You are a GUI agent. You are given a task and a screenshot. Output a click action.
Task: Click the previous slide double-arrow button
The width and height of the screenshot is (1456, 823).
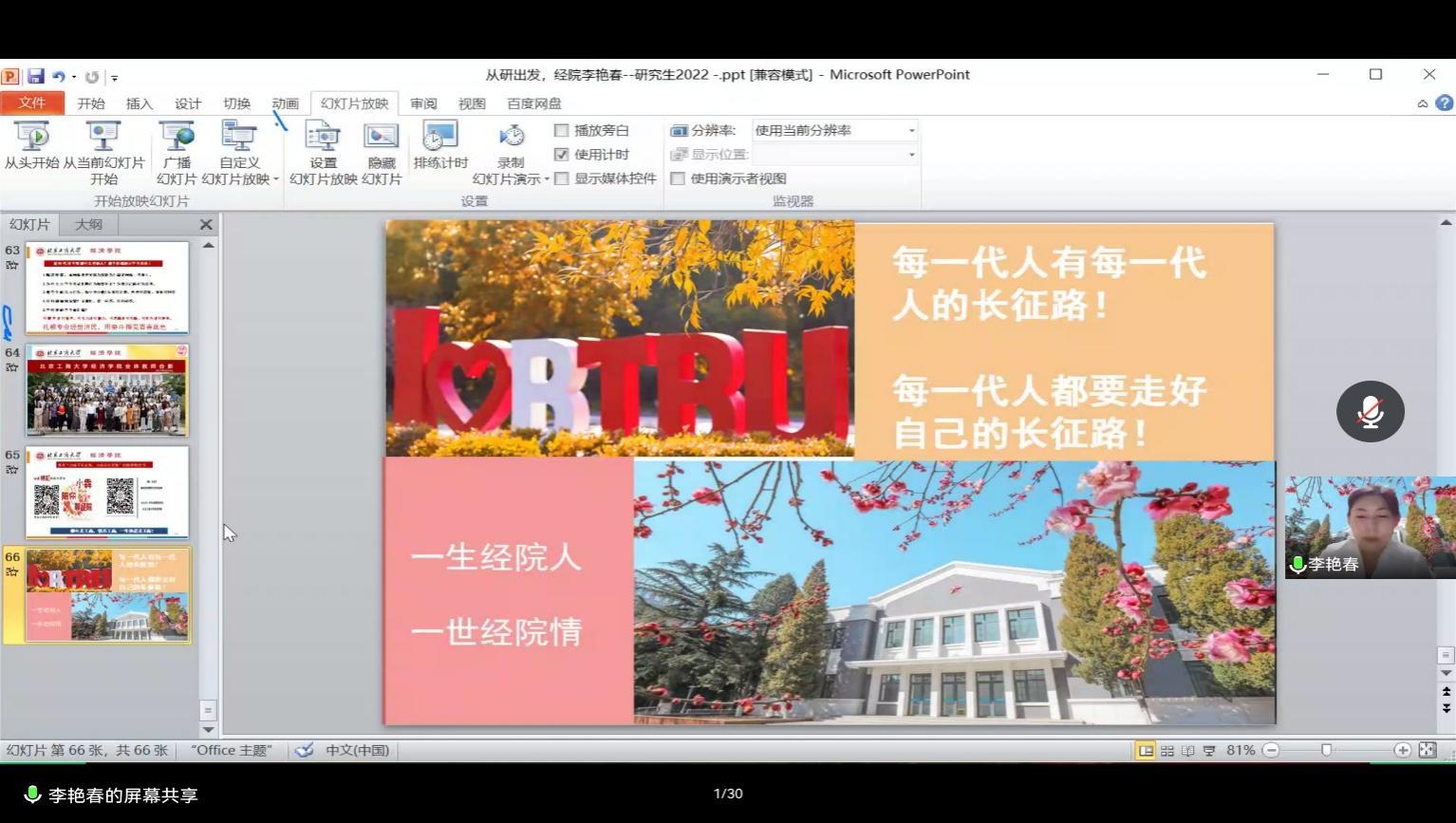click(x=1447, y=692)
